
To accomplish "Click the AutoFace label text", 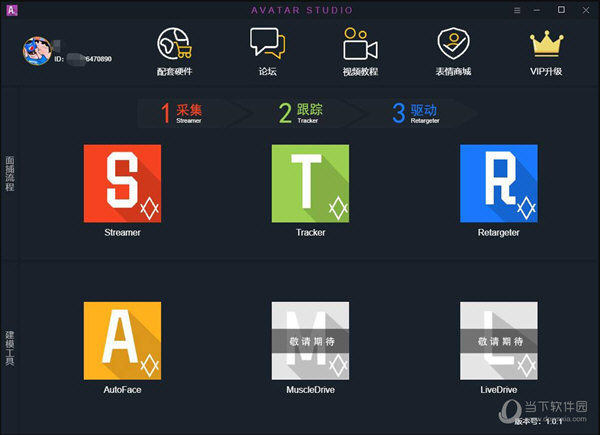I will [x=122, y=390].
